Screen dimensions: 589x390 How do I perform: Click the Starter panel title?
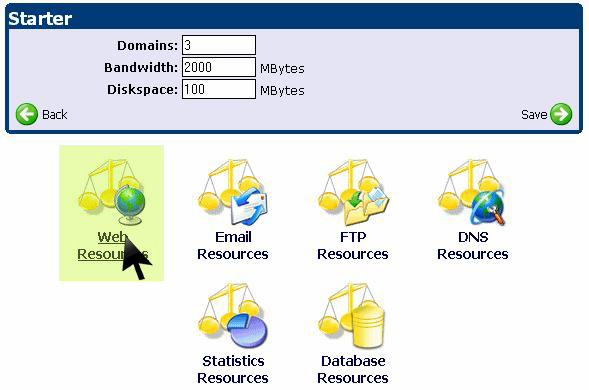coord(40,18)
